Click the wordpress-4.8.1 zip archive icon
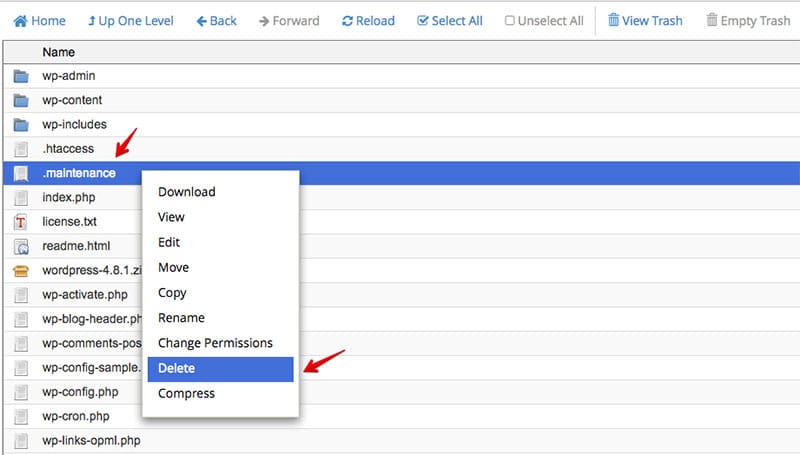This screenshot has width=800, height=455. tap(21, 270)
